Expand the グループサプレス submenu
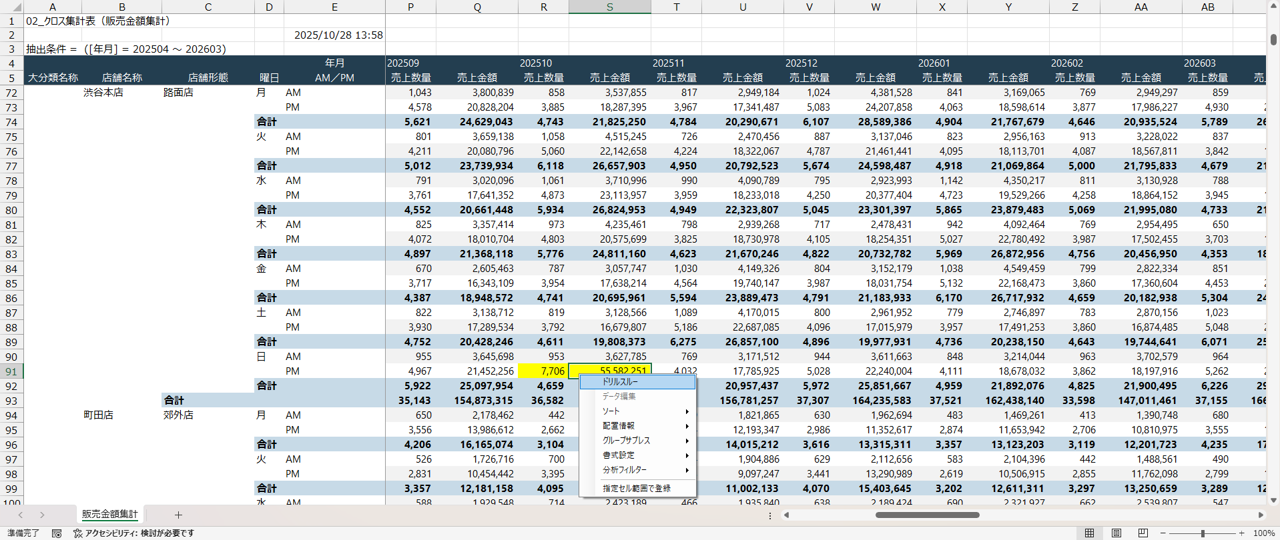 coord(626,441)
